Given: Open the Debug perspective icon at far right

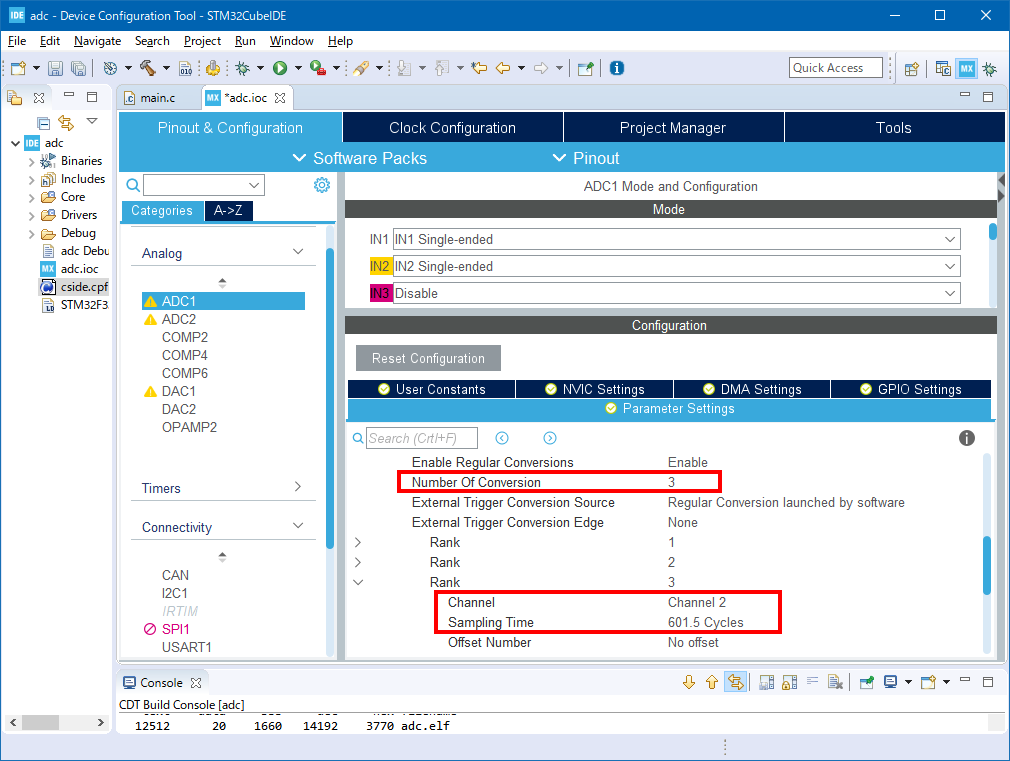Looking at the screenshot, I should click(990, 68).
